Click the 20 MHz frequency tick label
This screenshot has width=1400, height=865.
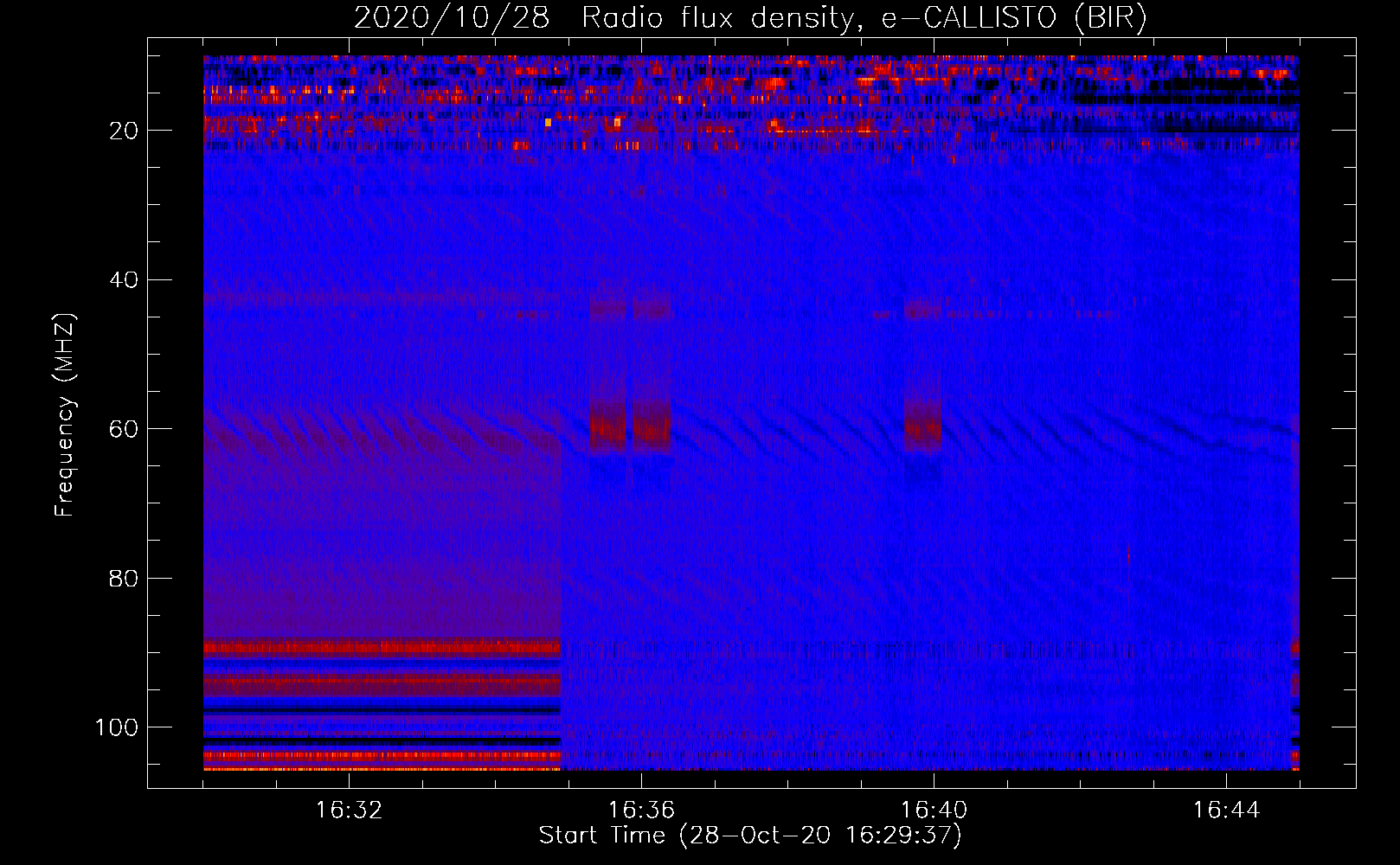tap(125, 131)
